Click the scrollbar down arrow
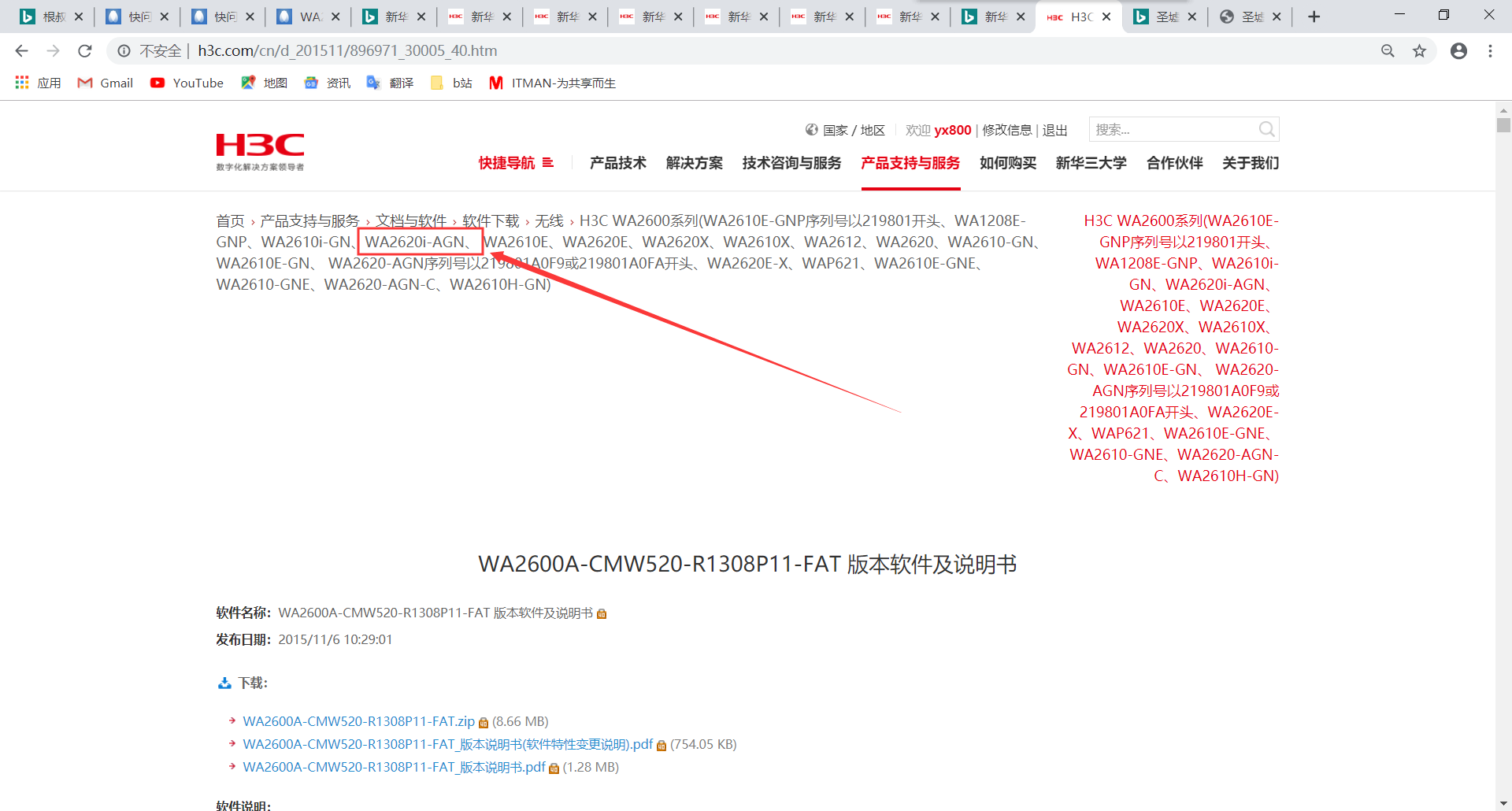The width and height of the screenshot is (1512, 811). click(1504, 803)
